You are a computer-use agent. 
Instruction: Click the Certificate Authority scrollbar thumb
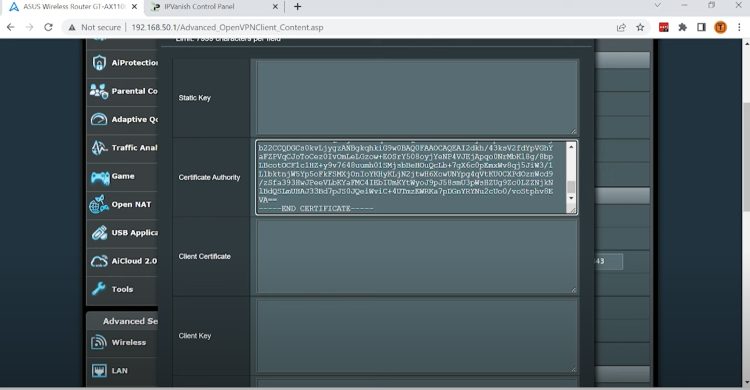click(571, 187)
